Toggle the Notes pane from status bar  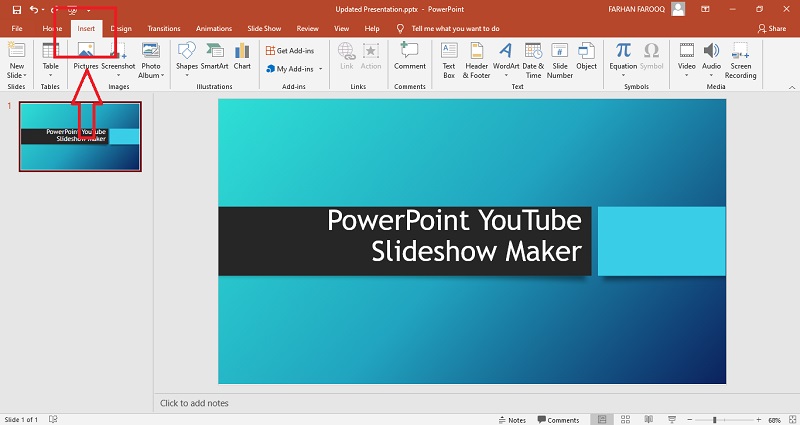tap(512, 420)
